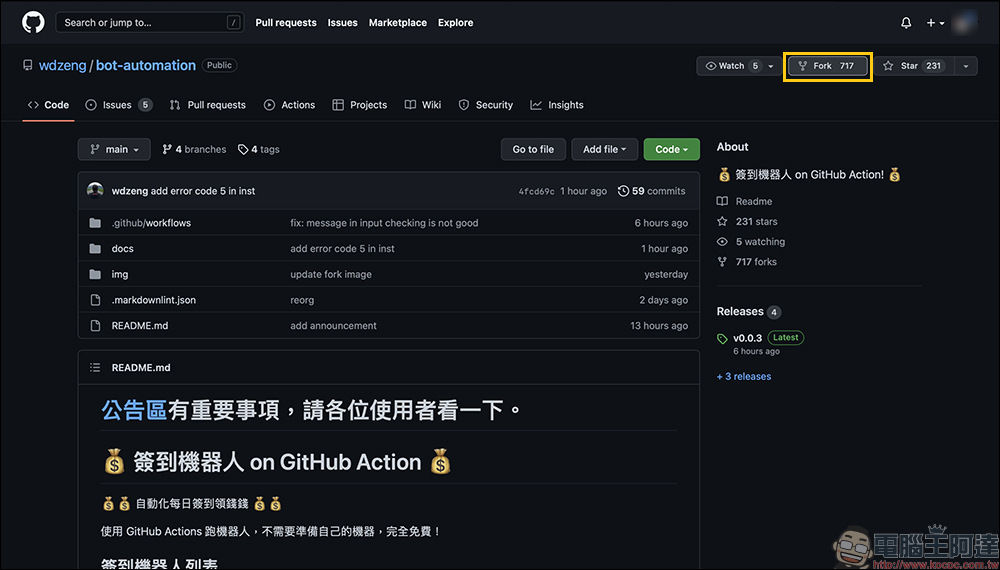The image size is (1000, 570).
Task: Click the README list outline icon
Action: (x=95, y=367)
